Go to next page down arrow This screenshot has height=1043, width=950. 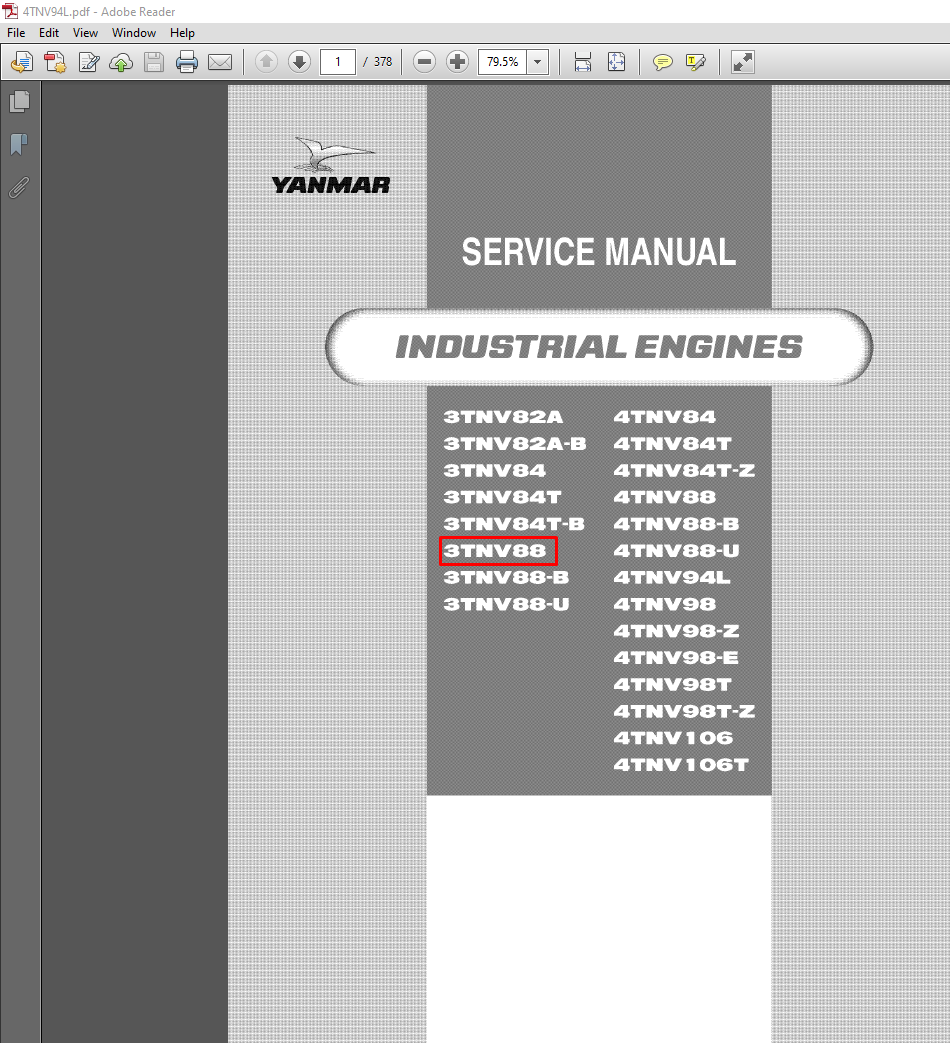tap(299, 62)
